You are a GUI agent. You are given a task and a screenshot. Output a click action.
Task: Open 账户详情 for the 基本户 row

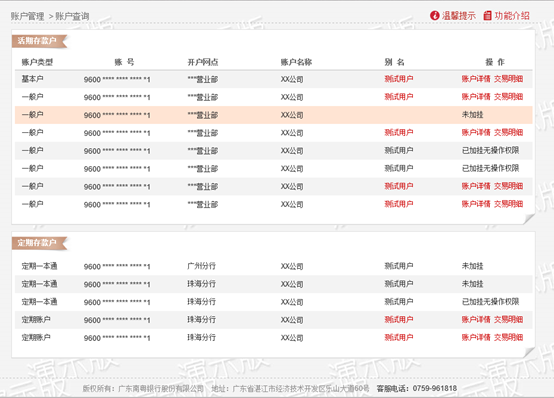476,79
